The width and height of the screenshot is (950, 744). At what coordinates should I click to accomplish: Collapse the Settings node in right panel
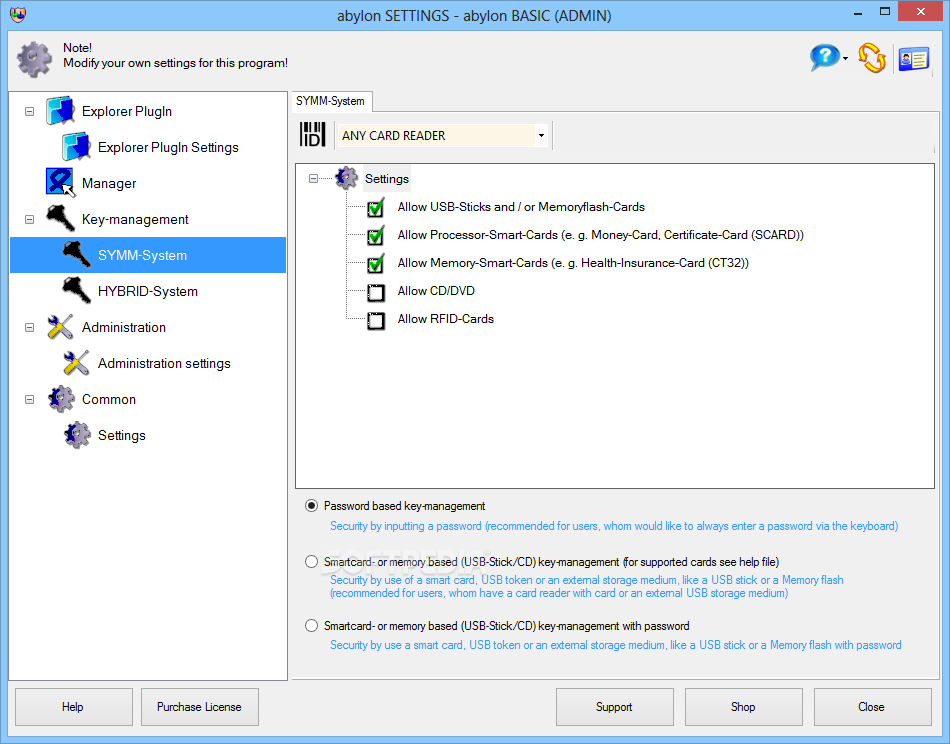313,178
